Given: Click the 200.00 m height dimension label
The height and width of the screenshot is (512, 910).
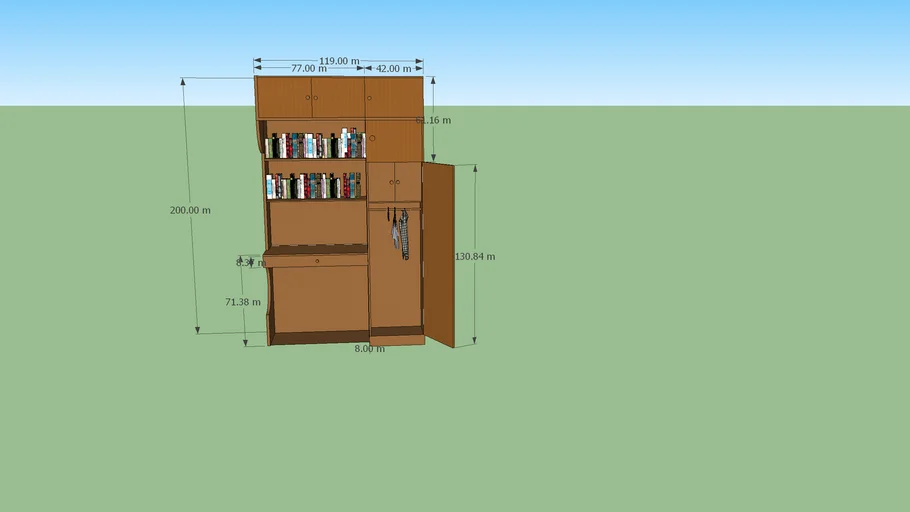Looking at the screenshot, I should pyautogui.click(x=190, y=210).
